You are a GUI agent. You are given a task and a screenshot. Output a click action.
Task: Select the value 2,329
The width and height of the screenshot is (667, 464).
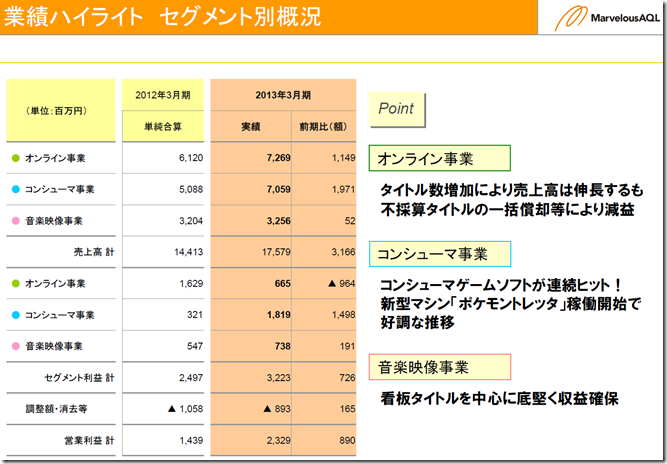click(279, 441)
